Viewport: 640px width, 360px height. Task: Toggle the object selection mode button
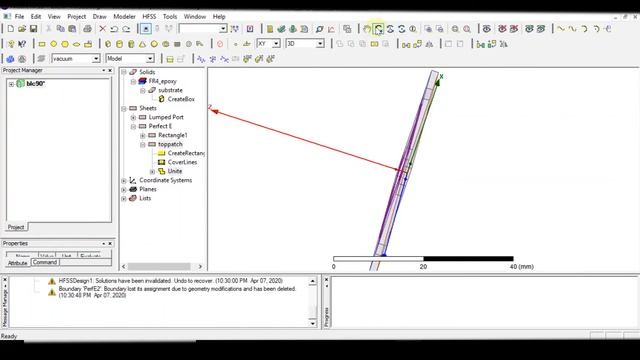tap(146, 29)
